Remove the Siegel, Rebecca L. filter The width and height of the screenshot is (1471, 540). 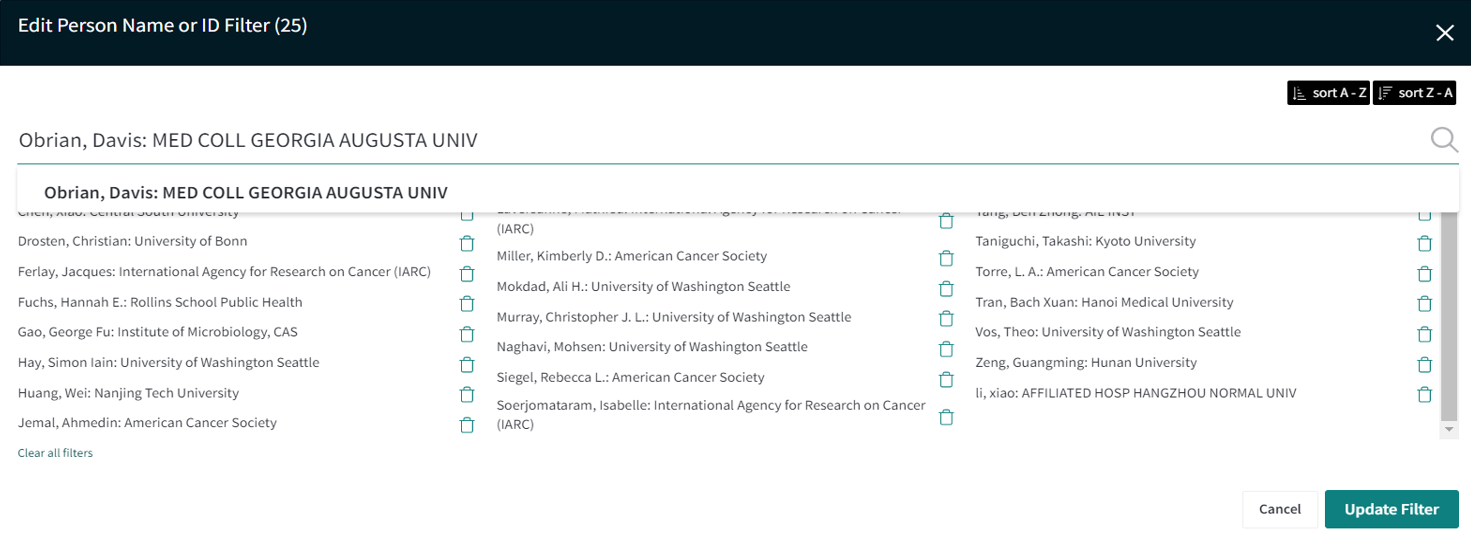(946, 379)
